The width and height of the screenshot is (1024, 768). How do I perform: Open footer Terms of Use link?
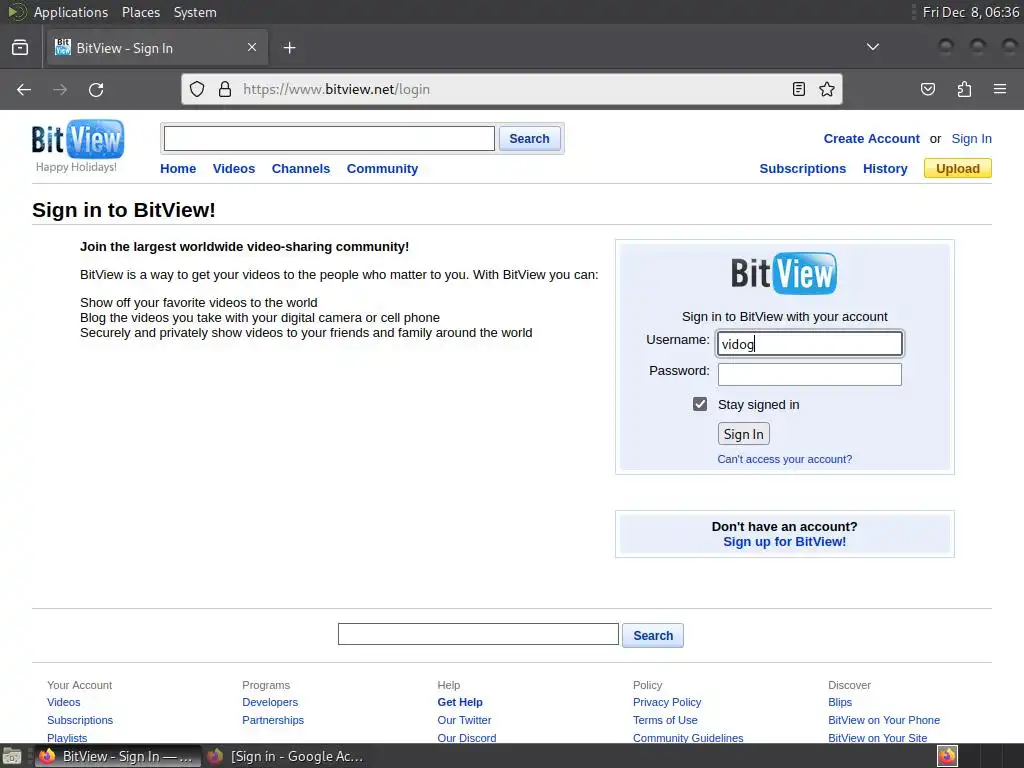tap(665, 720)
